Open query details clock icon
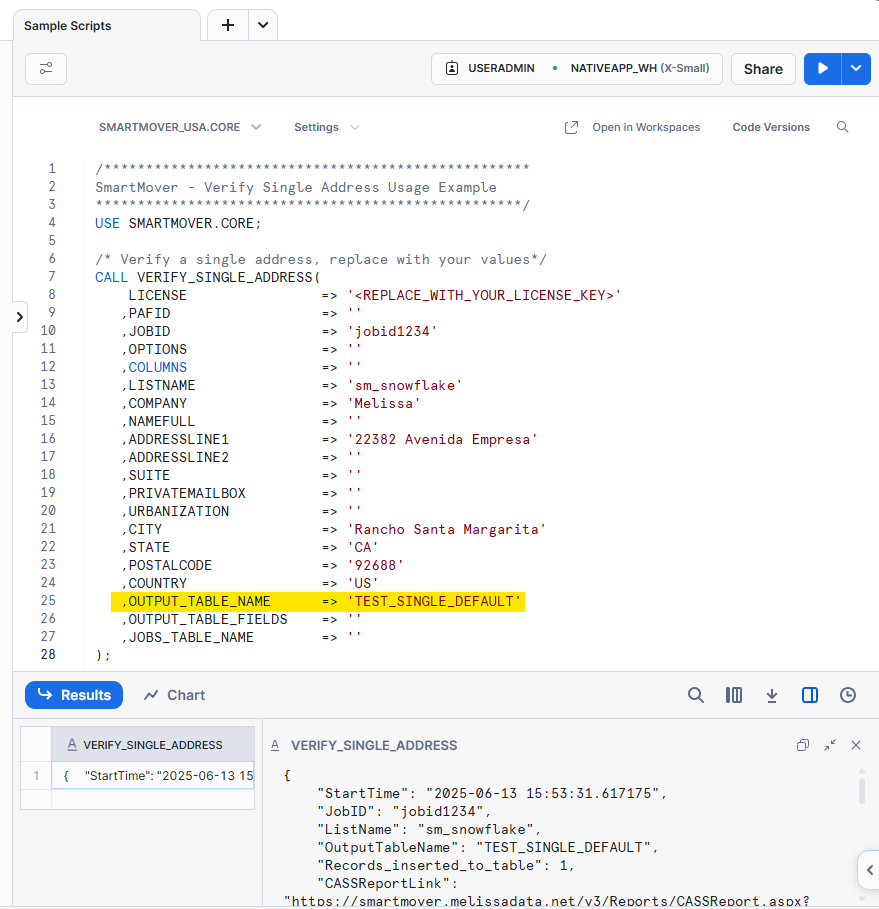The image size is (879, 909). click(x=848, y=695)
